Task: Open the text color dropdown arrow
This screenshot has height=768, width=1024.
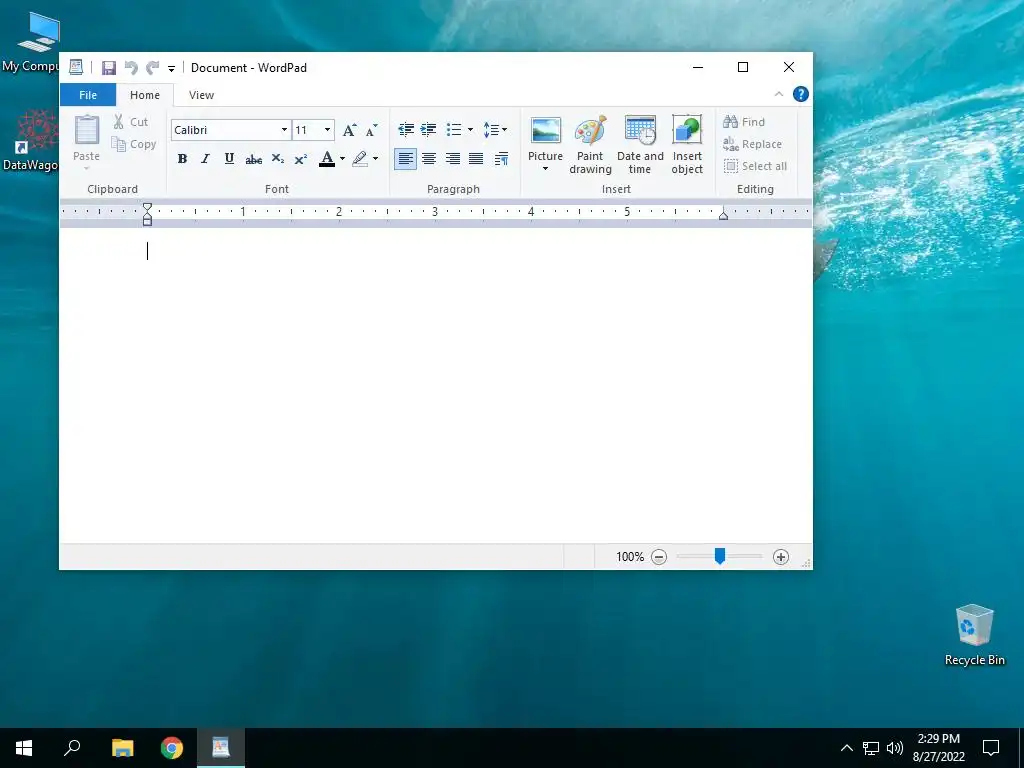Action: coord(342,159)
